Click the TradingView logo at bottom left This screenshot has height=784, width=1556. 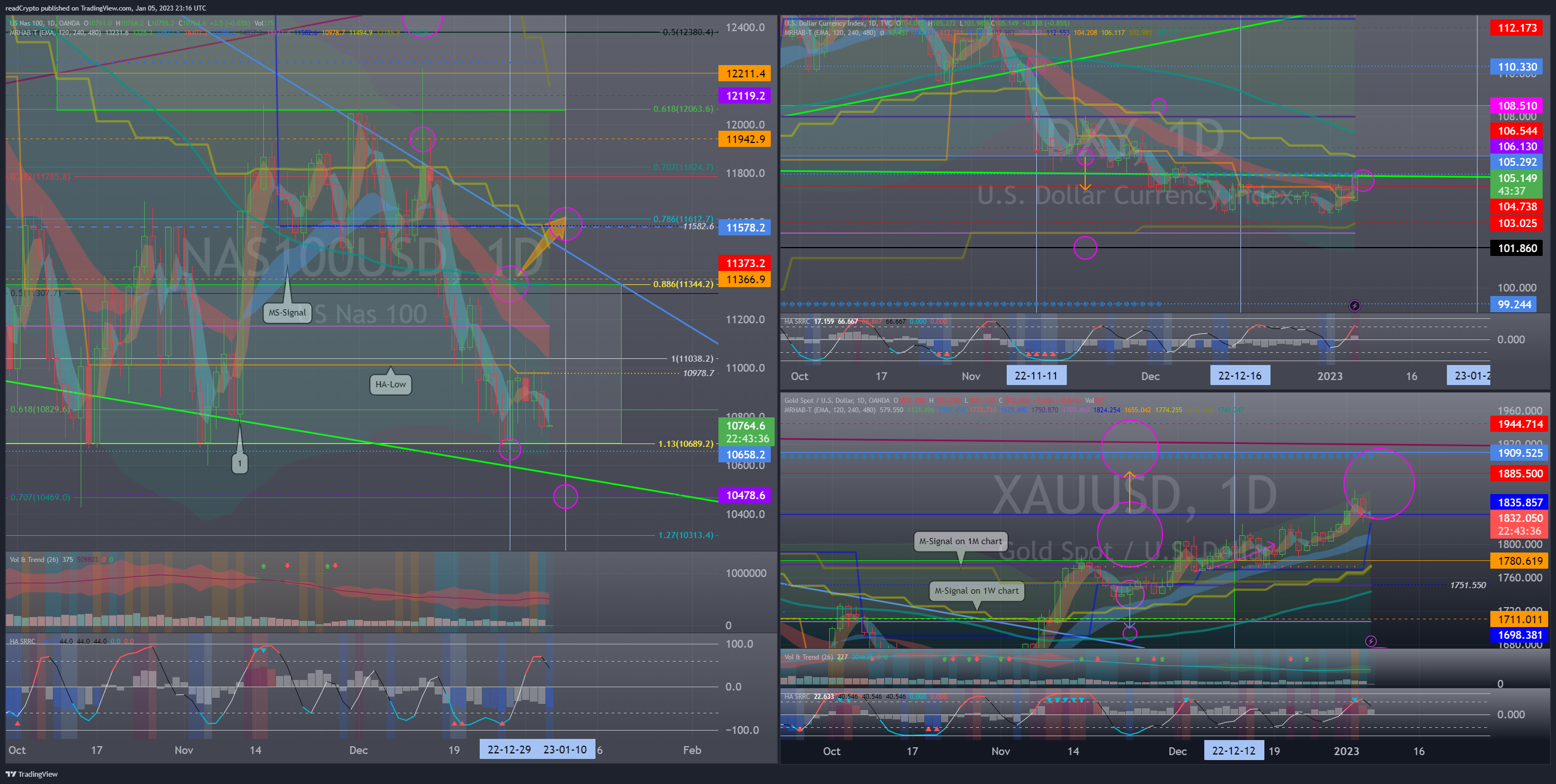point(31,774)
